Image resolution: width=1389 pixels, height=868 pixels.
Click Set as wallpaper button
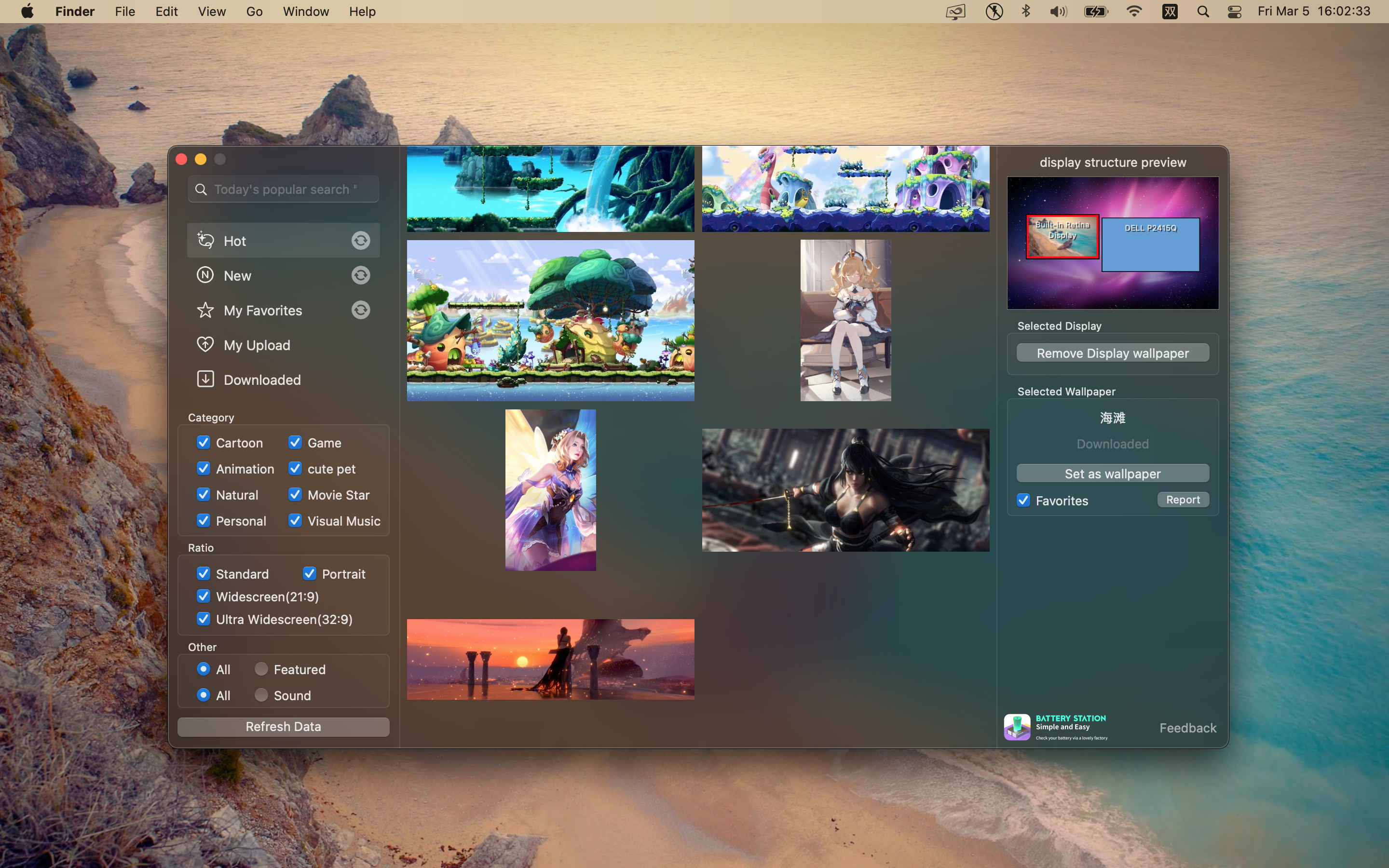point(1113,474)
